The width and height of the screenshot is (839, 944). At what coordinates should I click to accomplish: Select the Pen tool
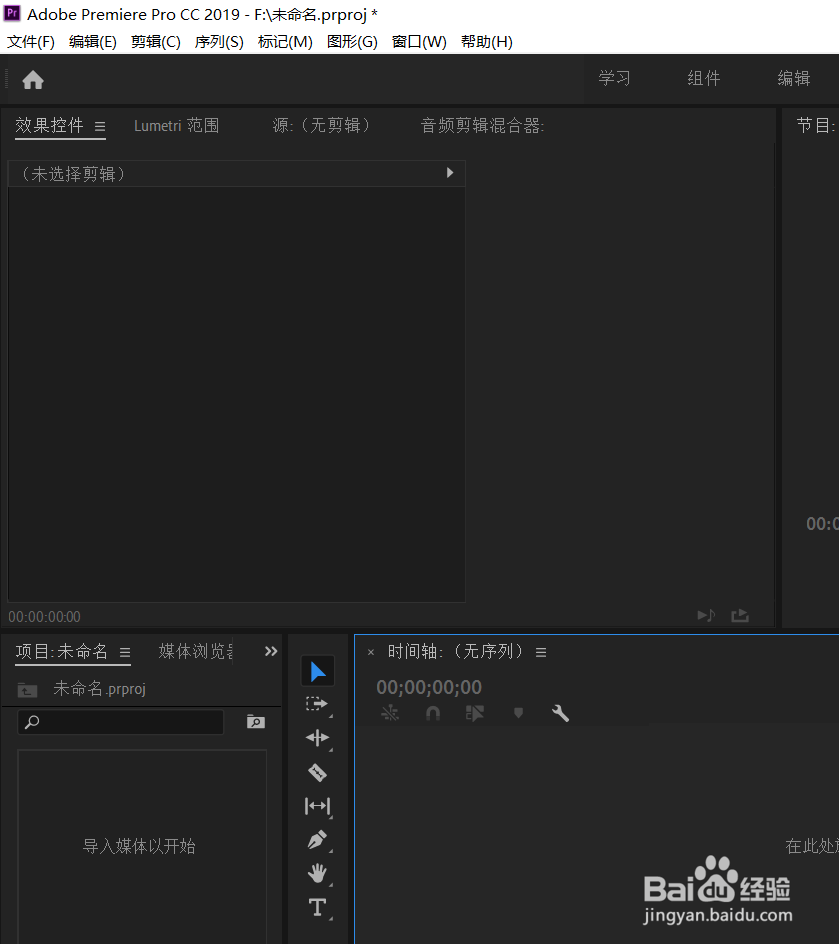[x=317, y=840]
